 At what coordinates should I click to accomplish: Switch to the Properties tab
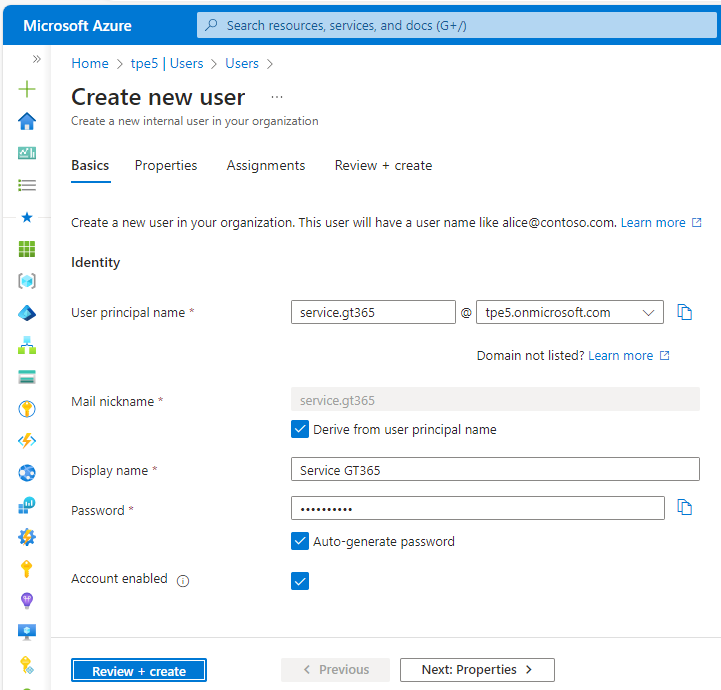166,165
